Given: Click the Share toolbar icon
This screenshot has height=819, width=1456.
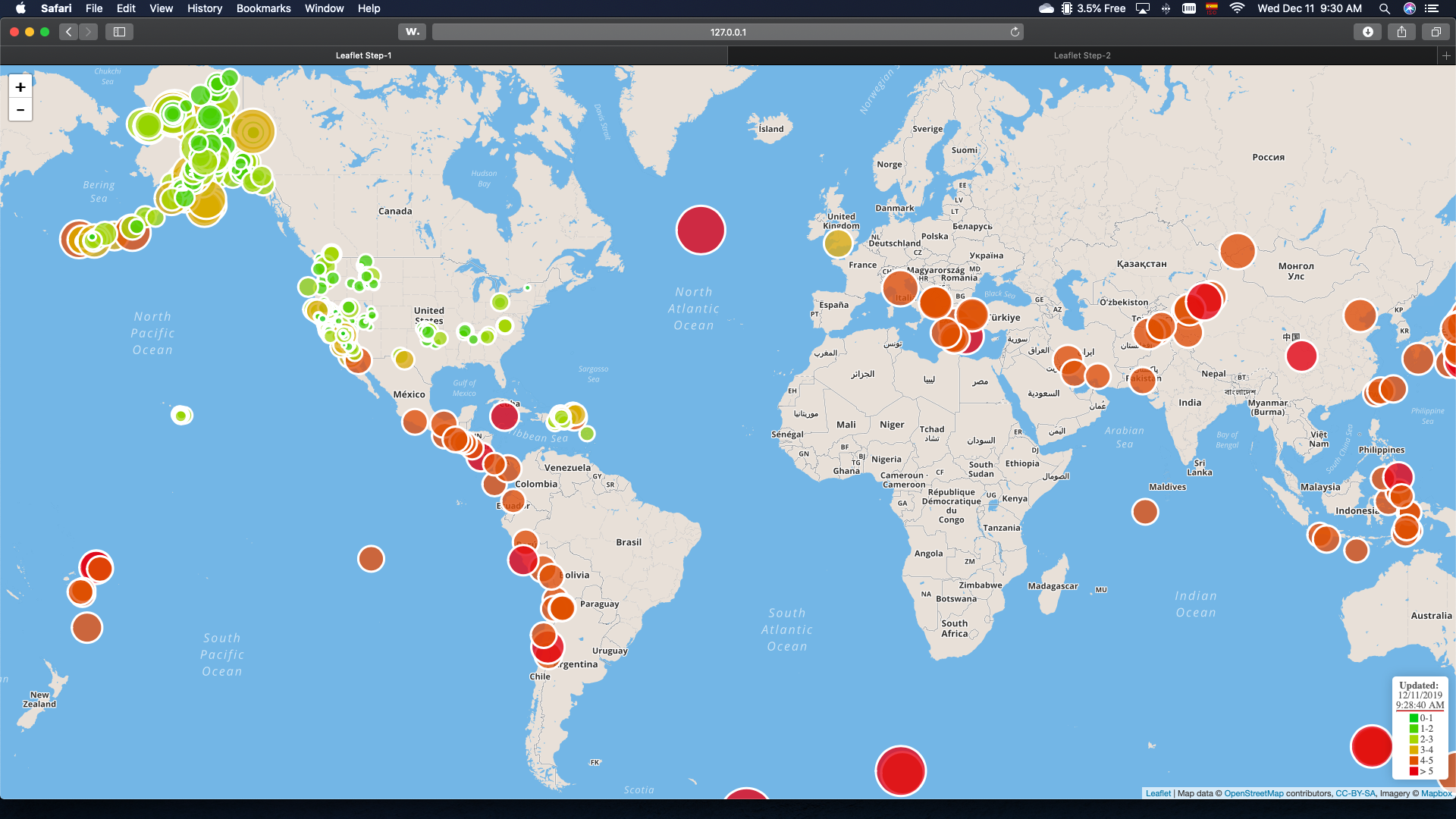Looking at the screenshot, I should pyautogui.click(x=1401, y=32).
